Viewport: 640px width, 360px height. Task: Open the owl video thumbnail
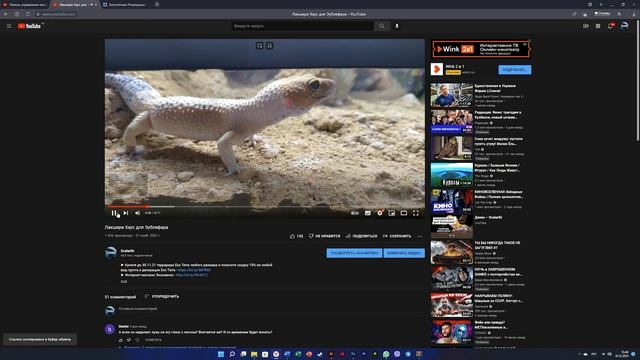(x=451, y=148)
